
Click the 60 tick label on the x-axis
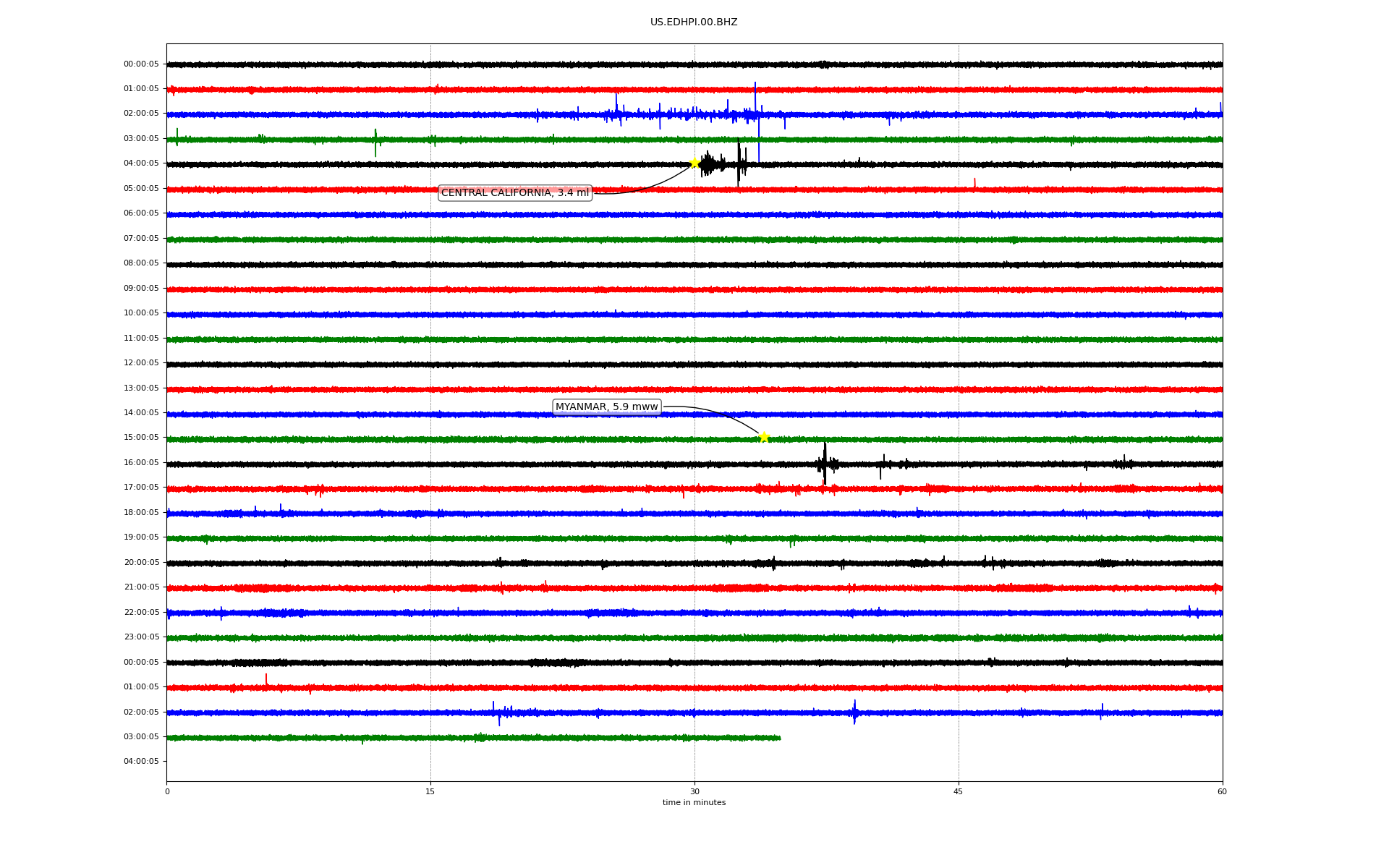(1221, 791)
